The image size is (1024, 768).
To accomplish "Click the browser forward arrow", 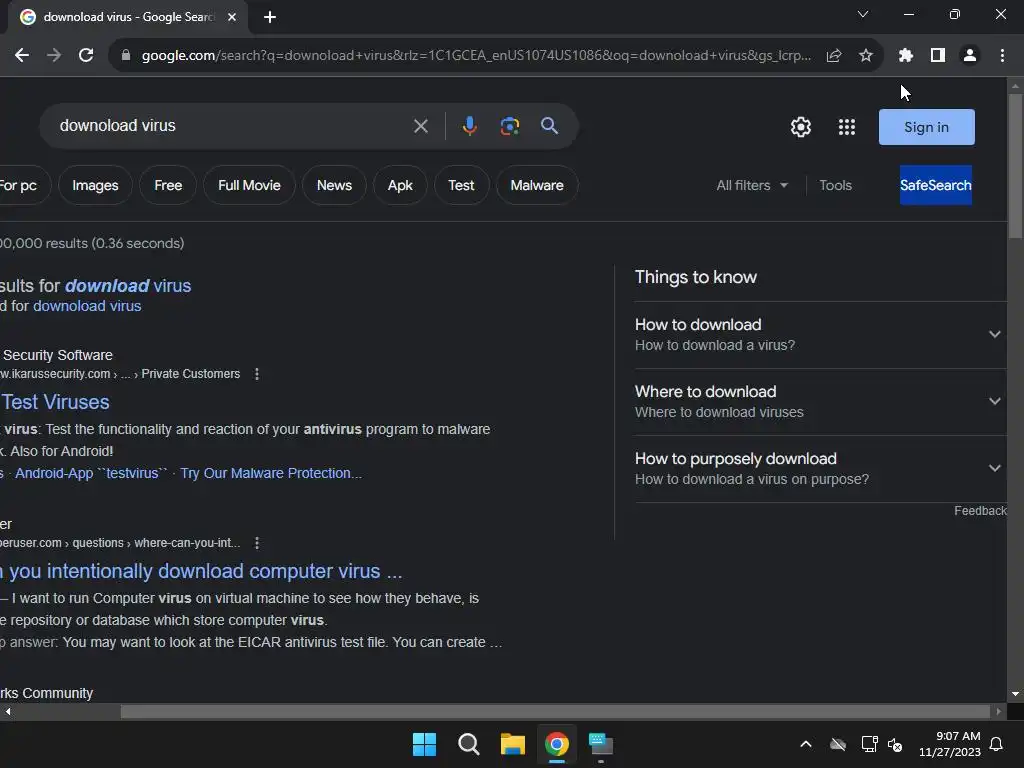I will tap(54, 56).
